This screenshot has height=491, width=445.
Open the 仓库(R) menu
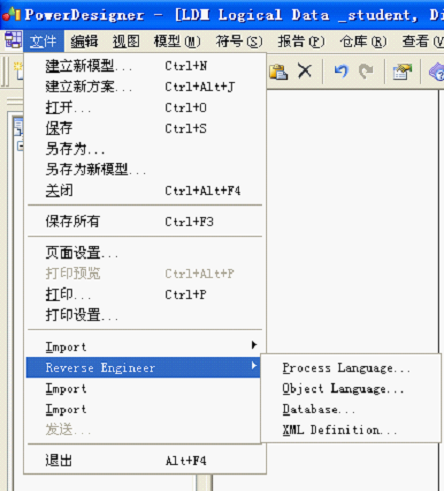point(363,41)
